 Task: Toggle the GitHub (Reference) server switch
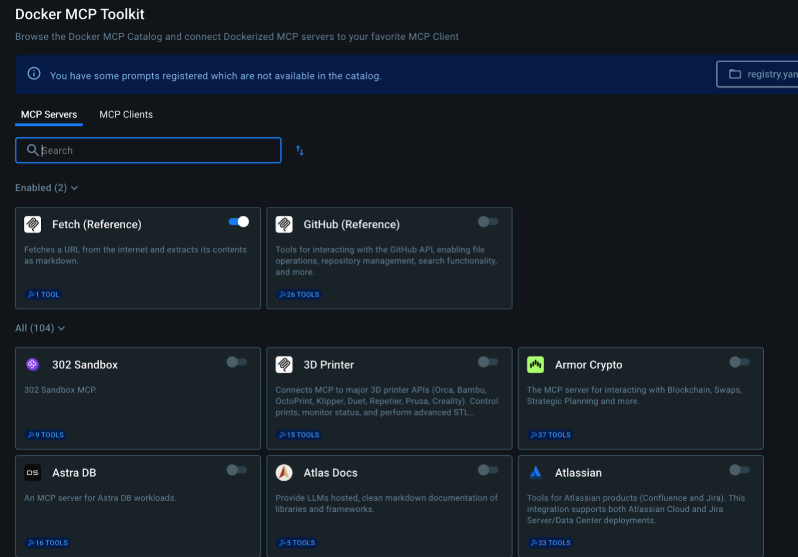point(488,222)
